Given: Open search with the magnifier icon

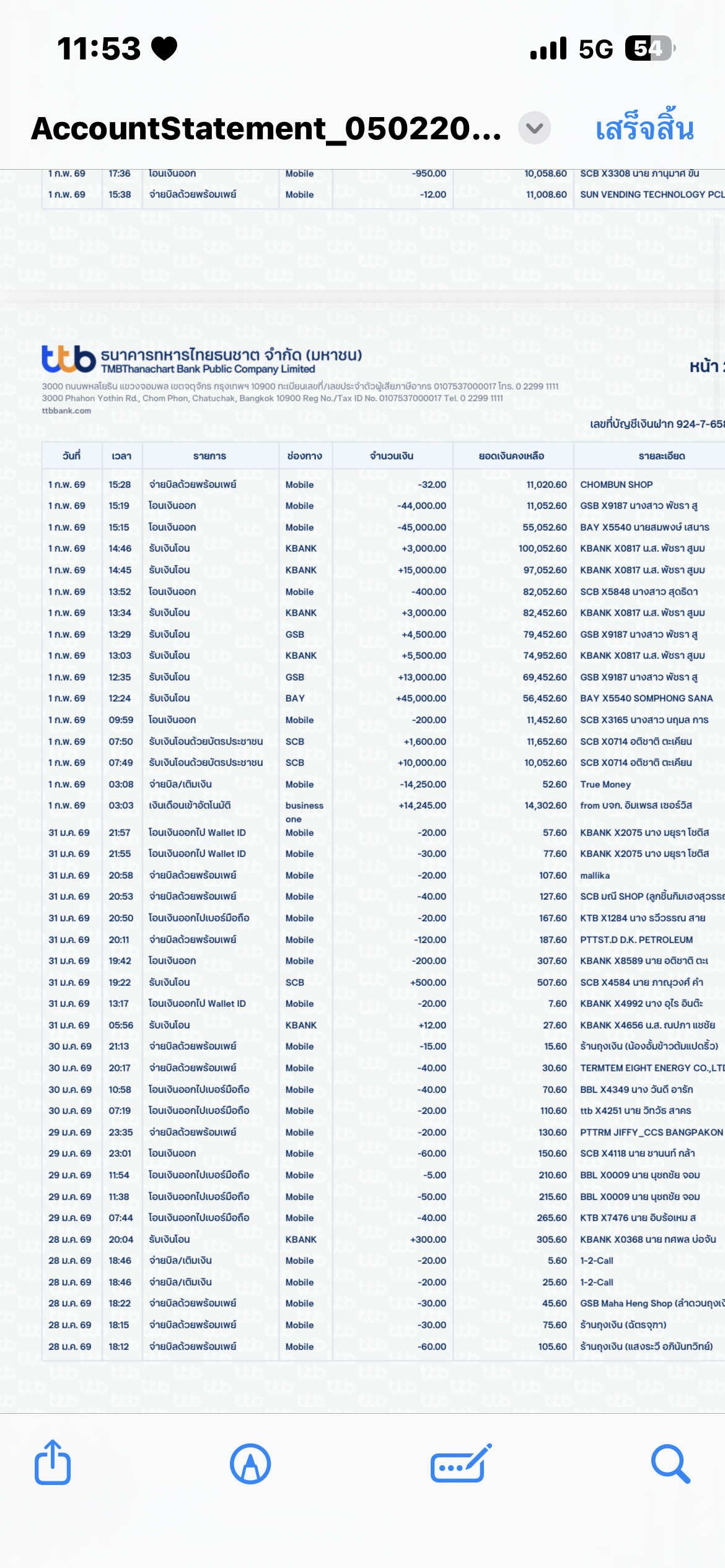Looking at the screenshot, I should [x=670, y=1464].
